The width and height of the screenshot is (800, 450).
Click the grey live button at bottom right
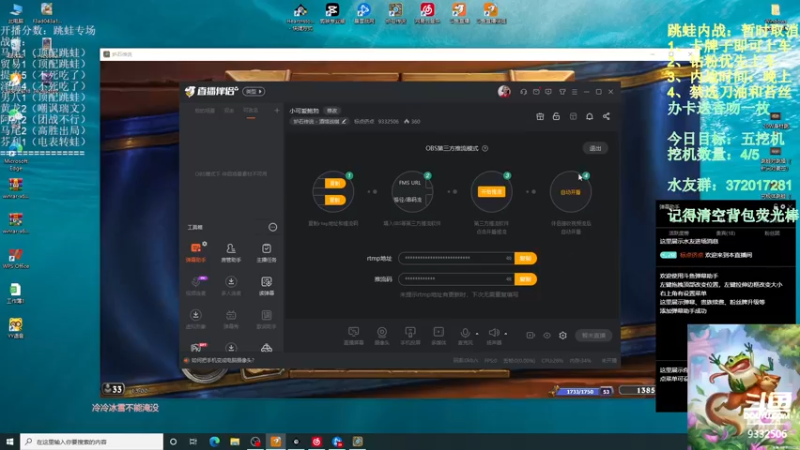pos(593,335)
